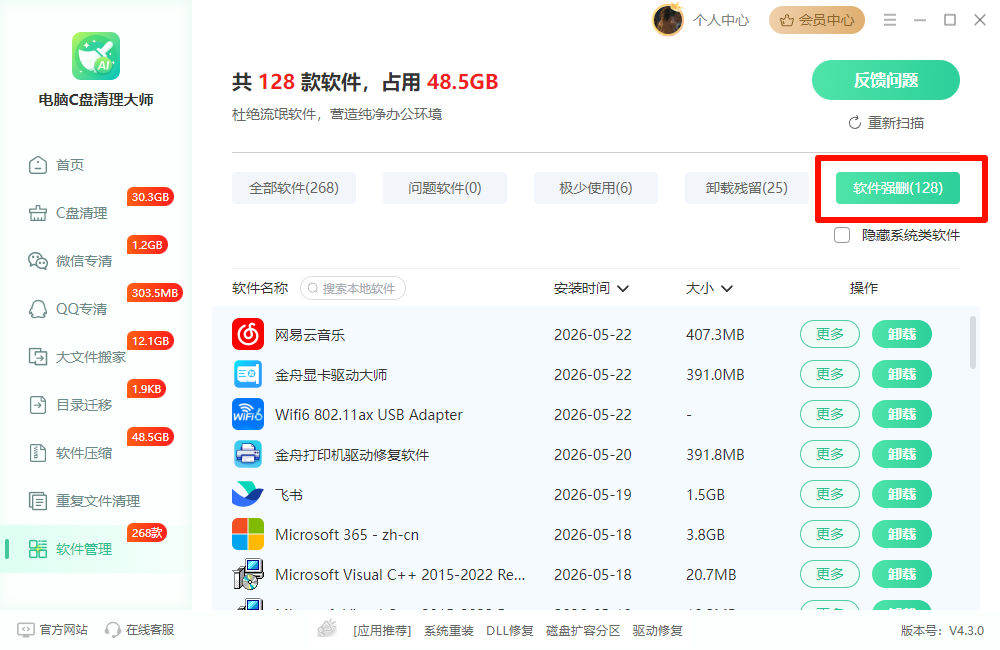Open the 磁盘扩容分区 link in the footer
Screen dimensions: 1000x650
(x=583, y=631)
